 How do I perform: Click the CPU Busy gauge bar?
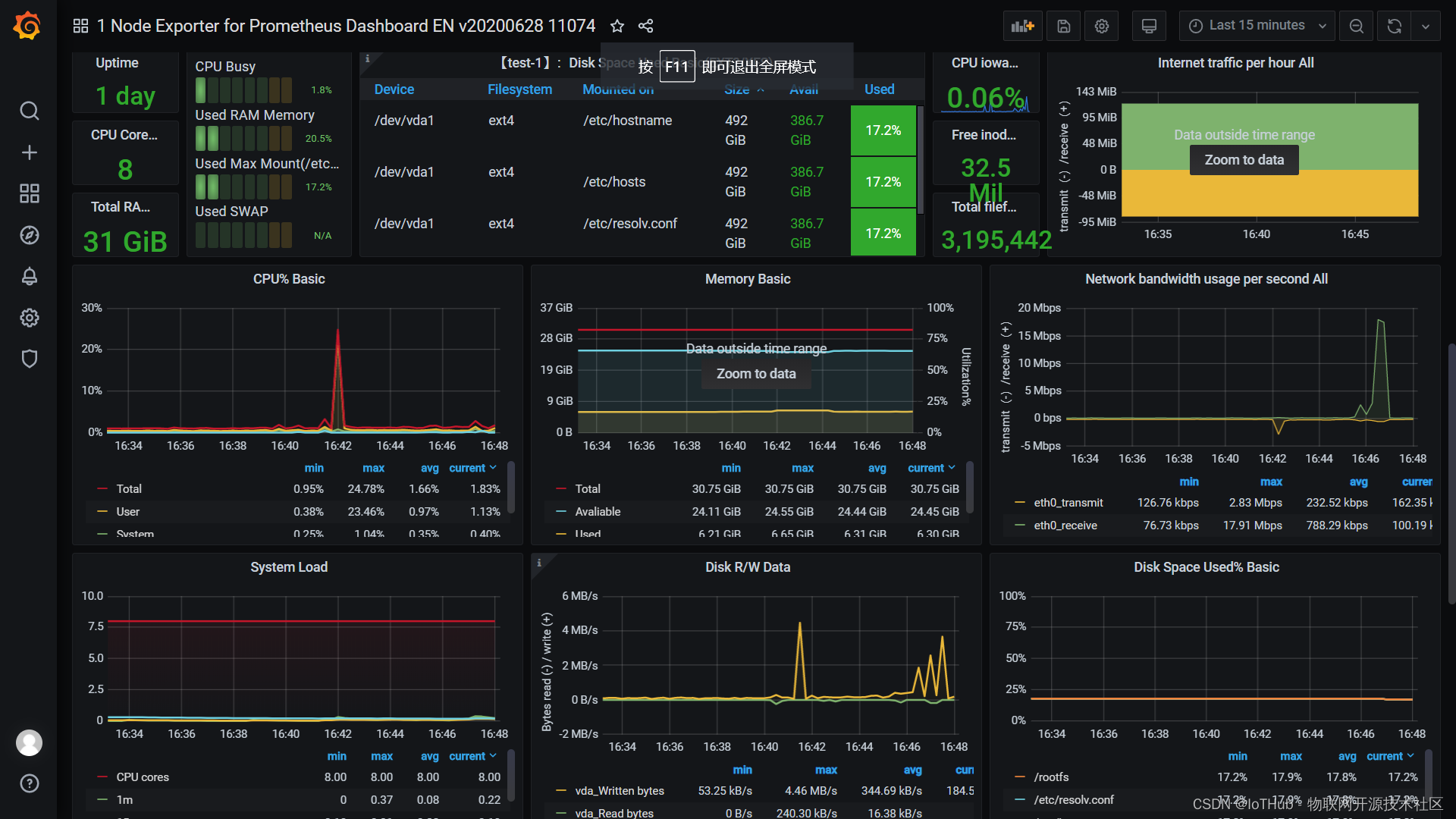coord(243,90)
